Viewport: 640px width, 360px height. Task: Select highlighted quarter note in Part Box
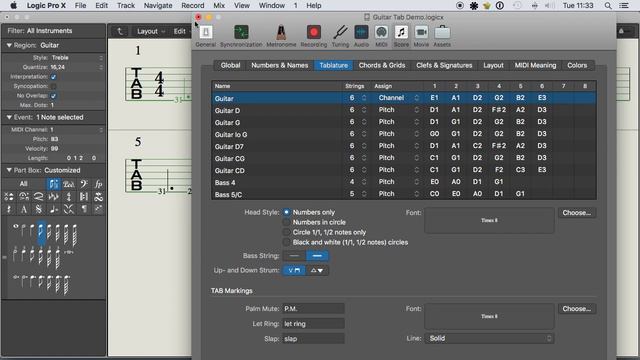click(x=41, y=233)
